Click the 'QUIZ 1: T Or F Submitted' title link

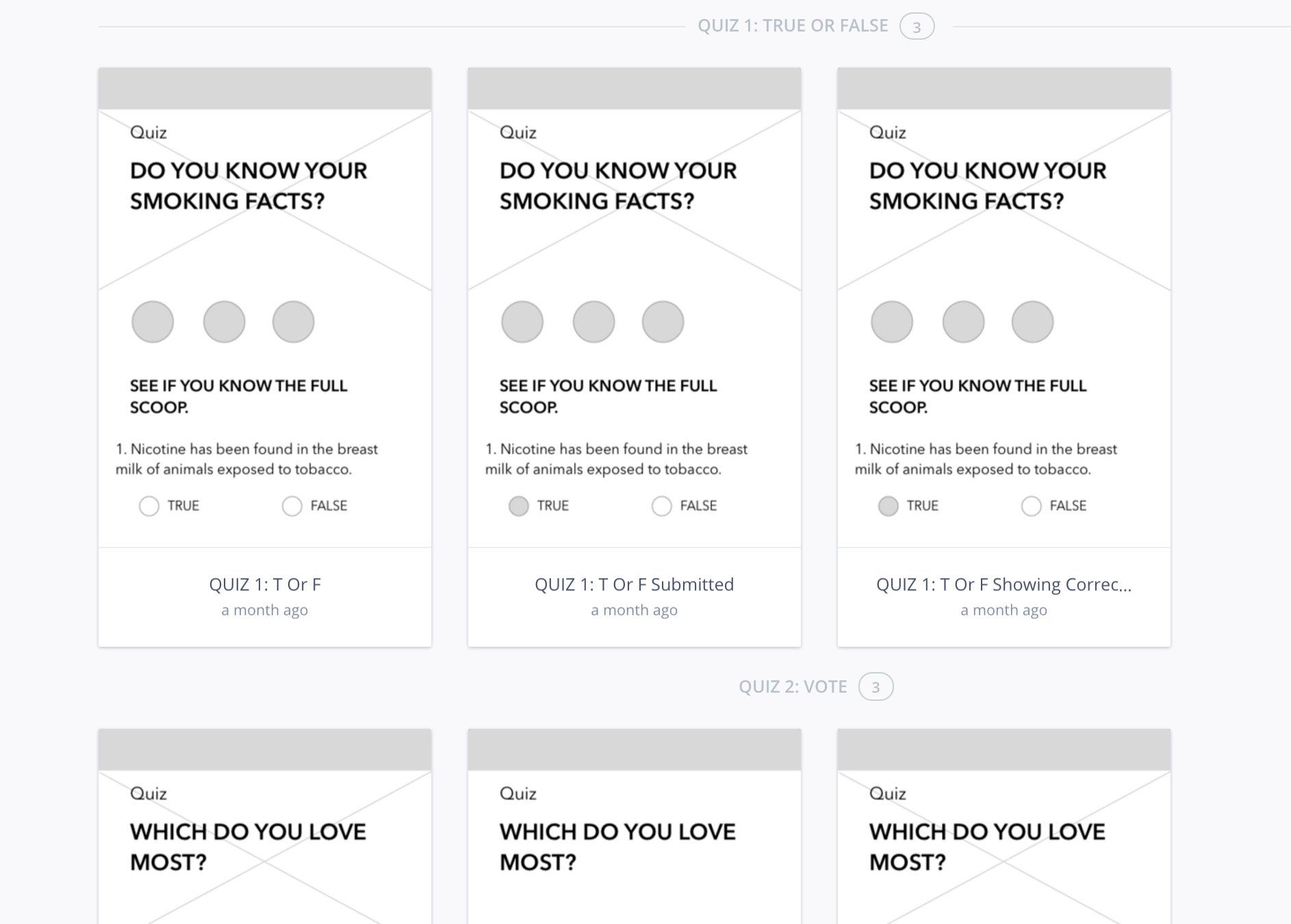pyautogui.click(x=635, y=585)
